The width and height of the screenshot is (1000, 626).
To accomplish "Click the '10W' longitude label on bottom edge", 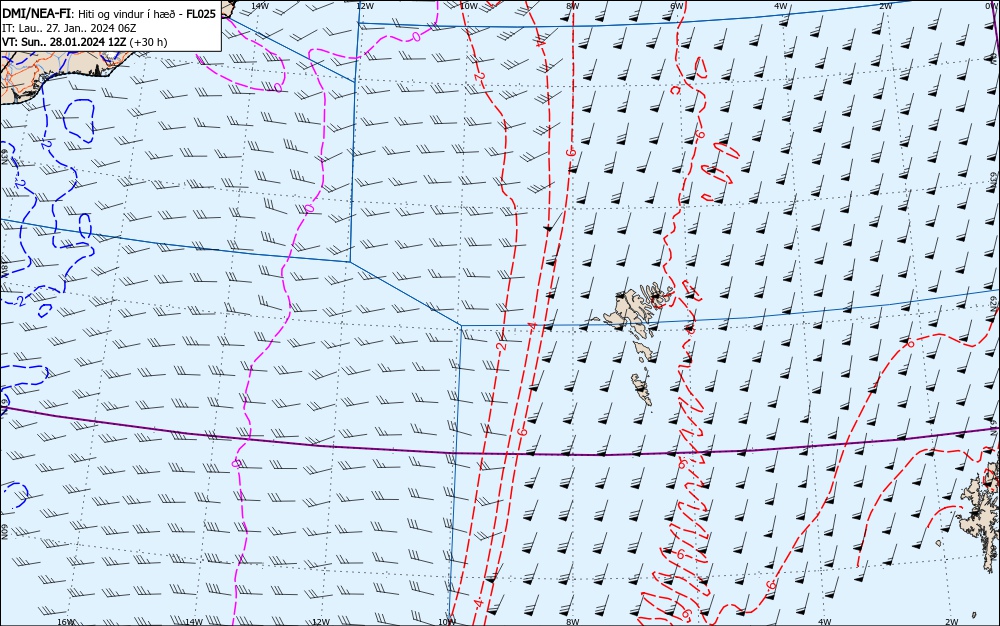I will (447, 622).
